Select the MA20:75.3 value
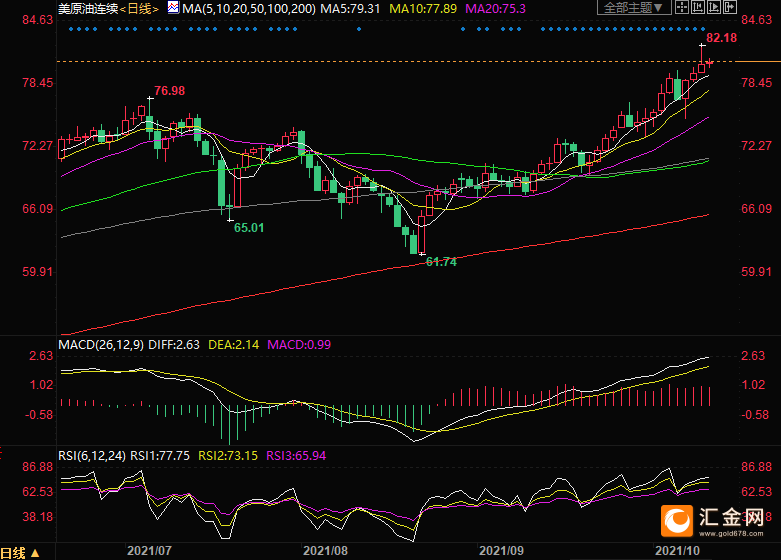The height and width of the screenshot is (560, 781). click(495, 8)
